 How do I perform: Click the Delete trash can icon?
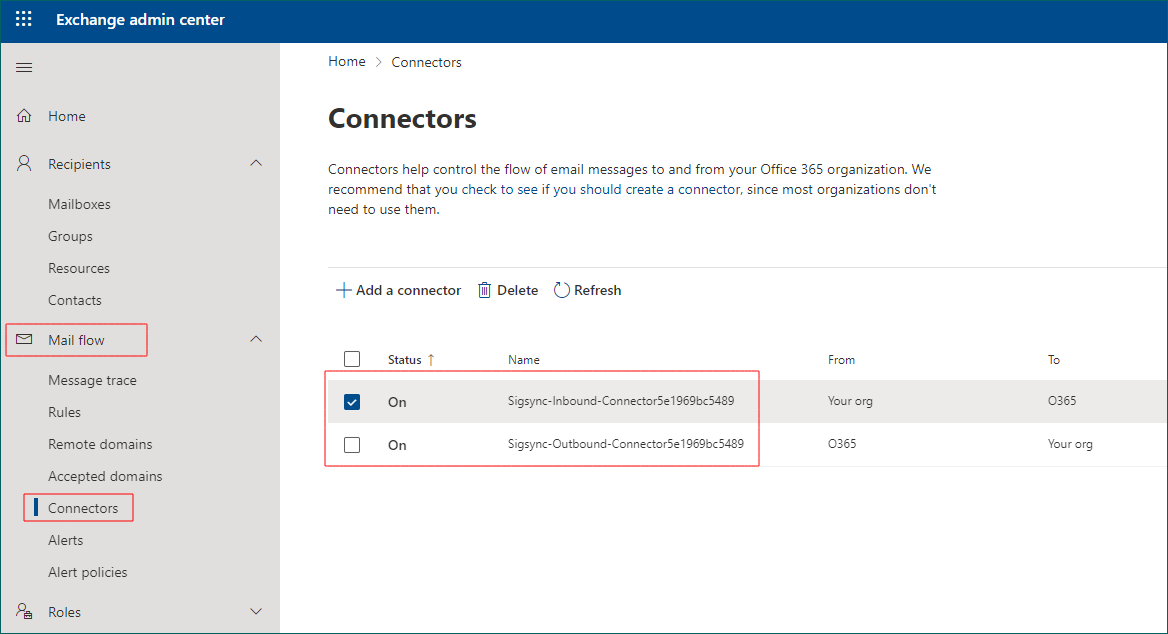tap(485, 290)
